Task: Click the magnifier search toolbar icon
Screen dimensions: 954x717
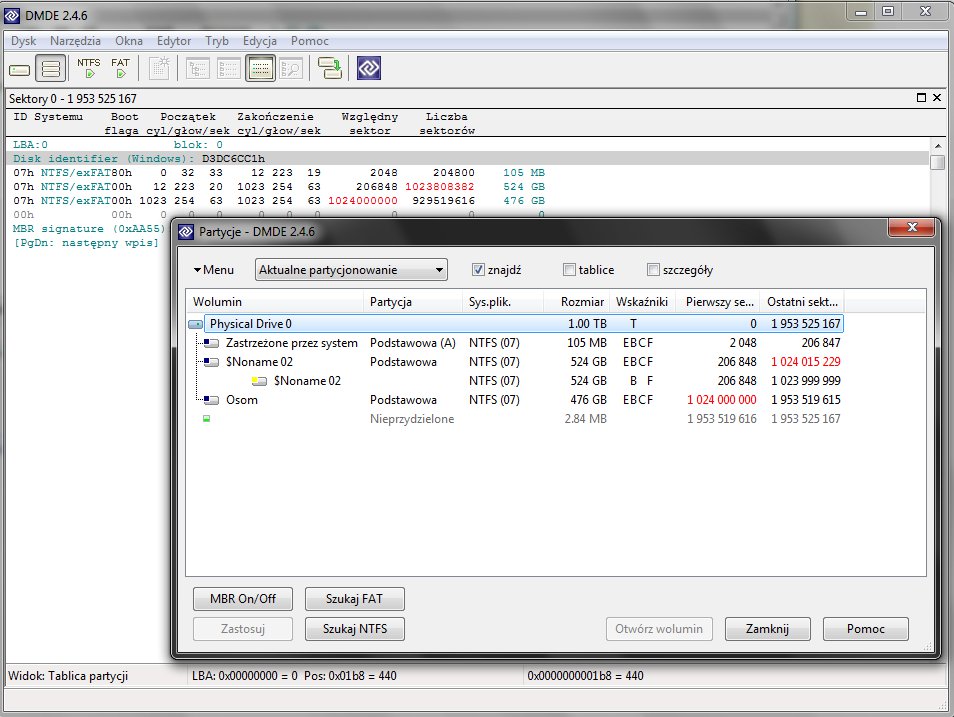Action: click(291, 68)
